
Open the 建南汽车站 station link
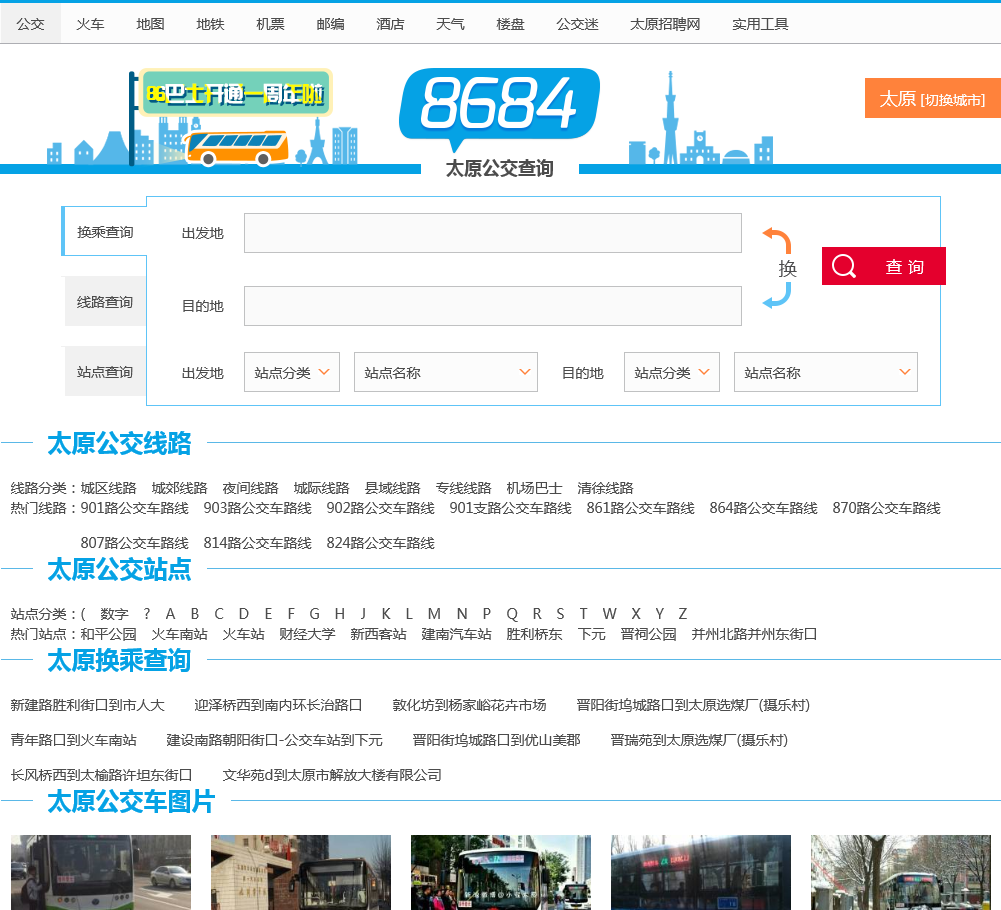pos(456,633)
